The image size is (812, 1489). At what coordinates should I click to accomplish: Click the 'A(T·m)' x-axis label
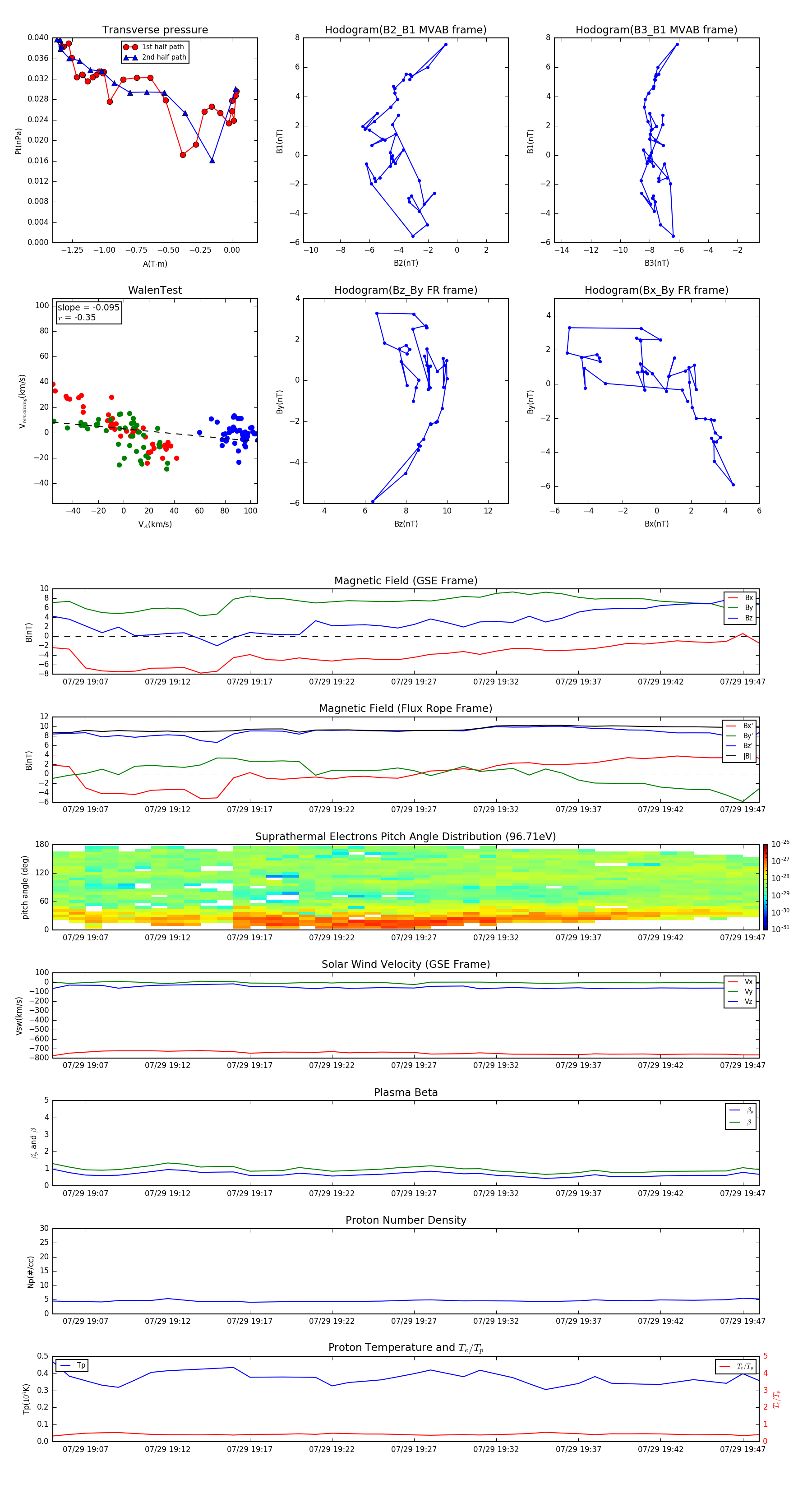coord(155,264)
